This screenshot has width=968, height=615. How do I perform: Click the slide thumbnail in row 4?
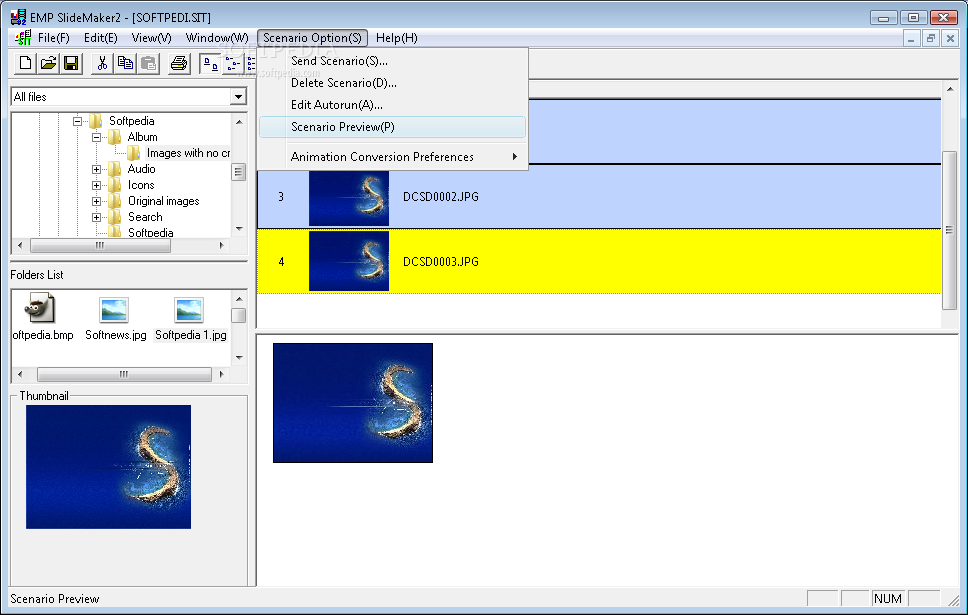(x=349, y=261)
